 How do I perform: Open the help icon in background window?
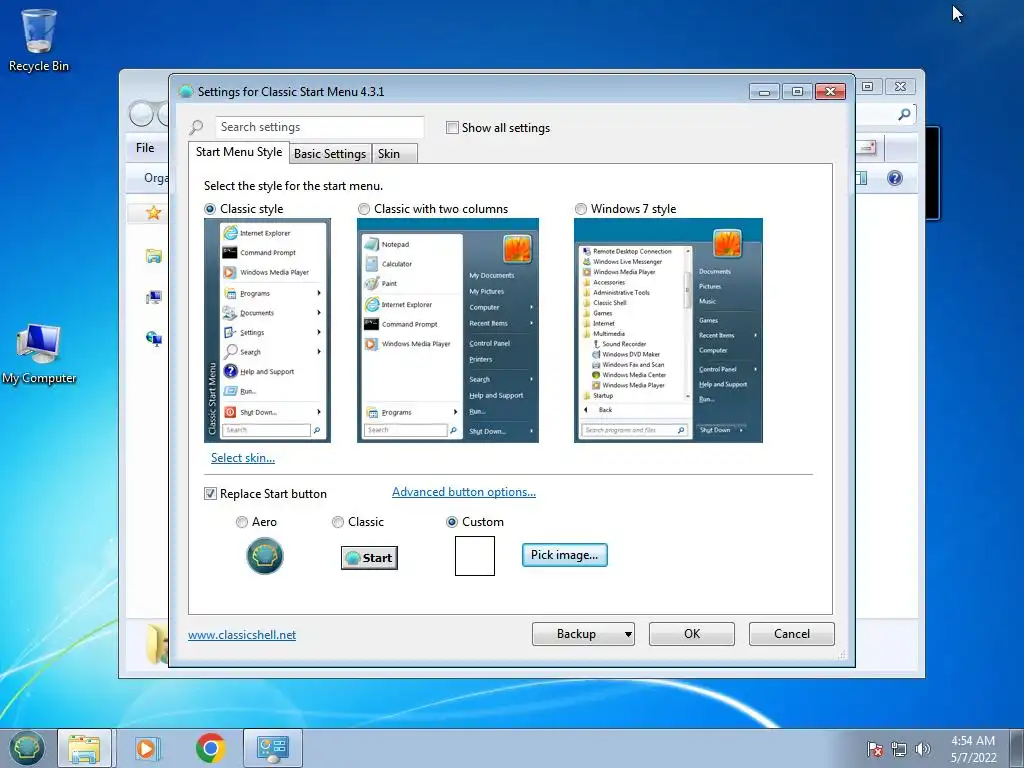(x=895, y=178)
